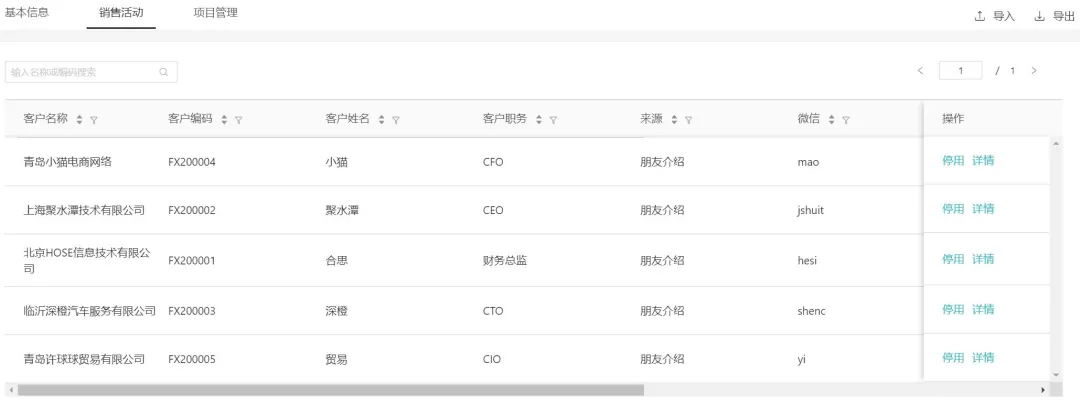Sort by 客户名称 column
1080x405 pixels.
(80, 120)
